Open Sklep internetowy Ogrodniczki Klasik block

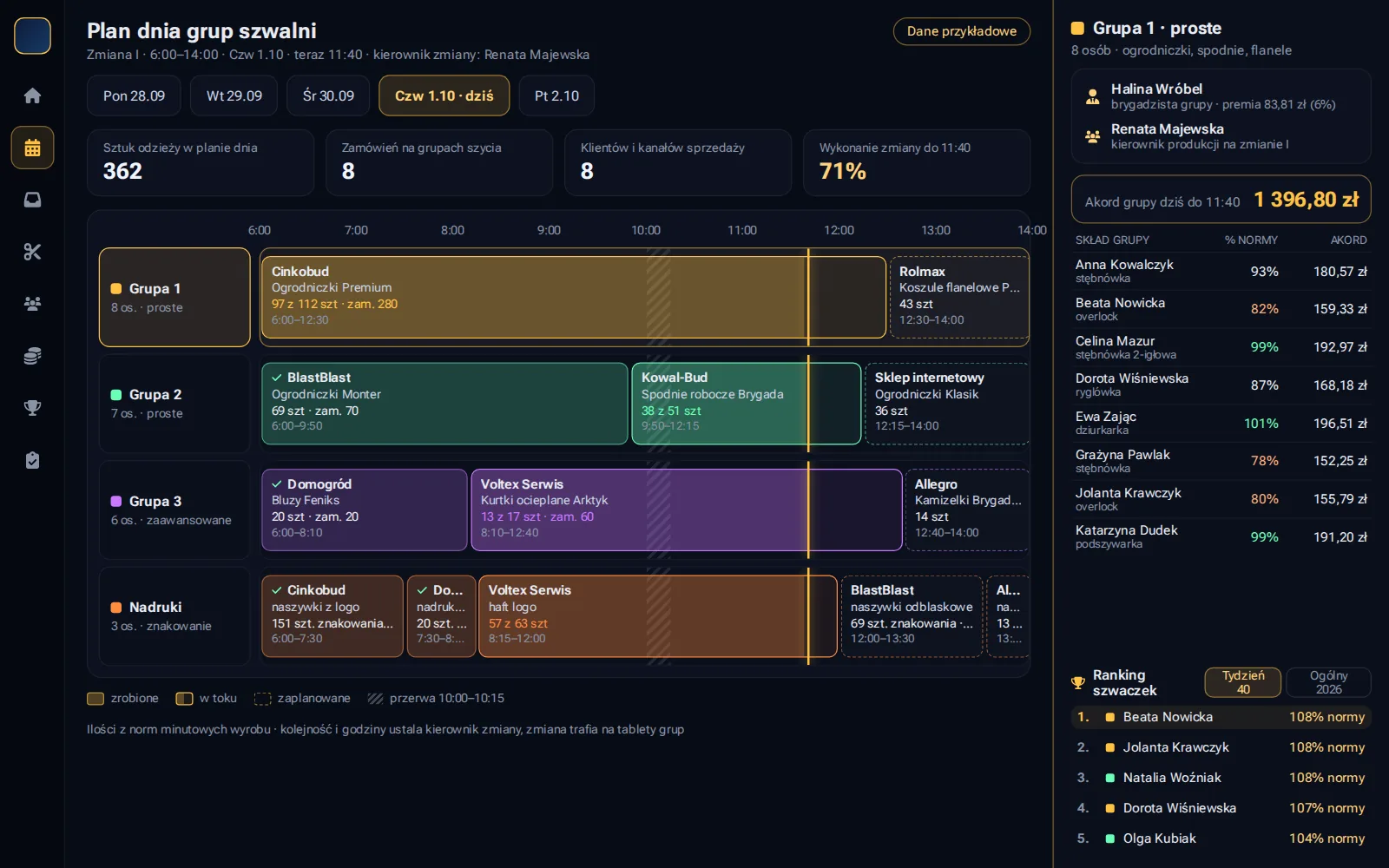click(947, 404)
